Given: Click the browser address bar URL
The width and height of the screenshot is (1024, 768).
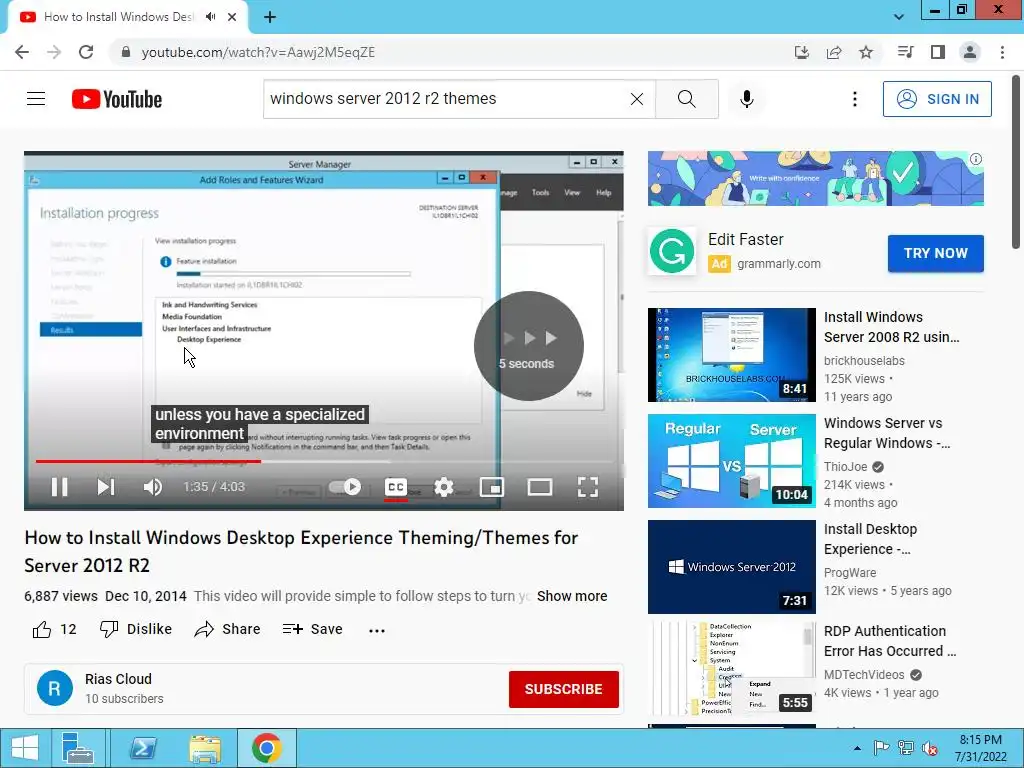Looking at the screenshot, I should pyautogui.click(x=258, y=52).
